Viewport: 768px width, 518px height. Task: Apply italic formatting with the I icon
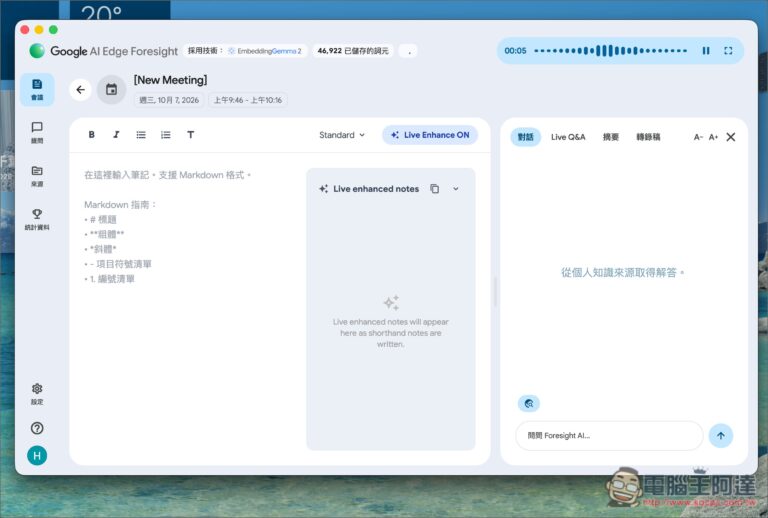(x=116, y=135)
